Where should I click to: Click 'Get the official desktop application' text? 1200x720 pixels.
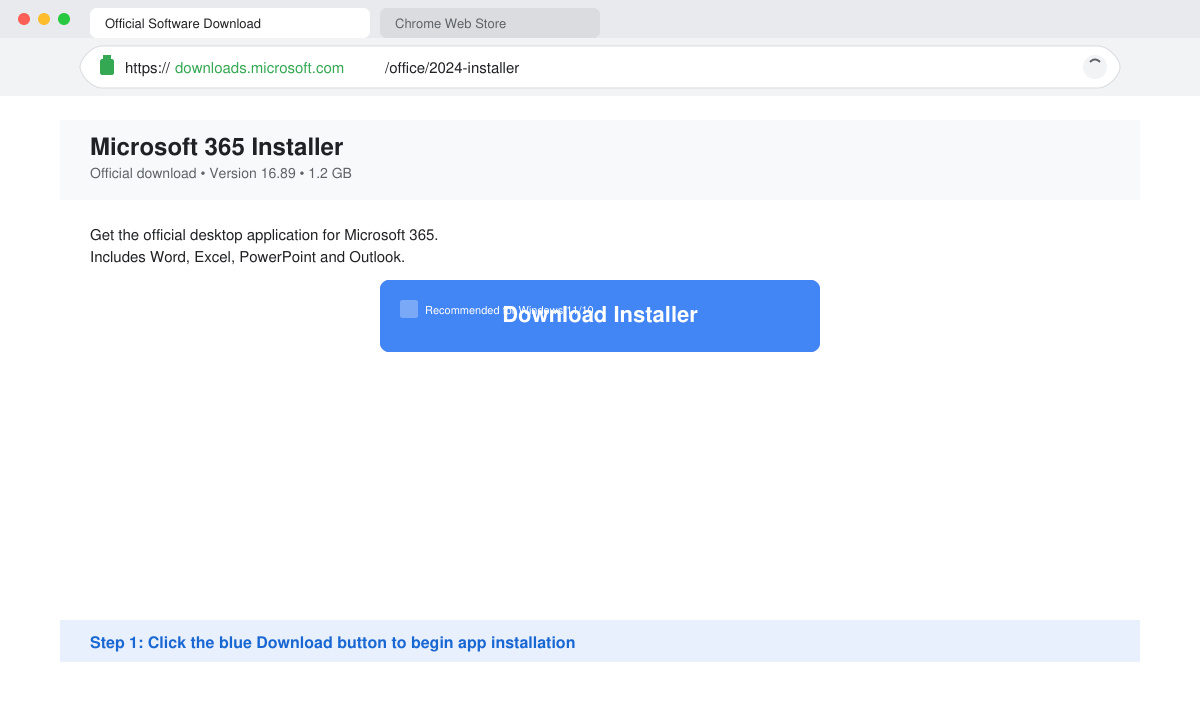click(x=264, y=235)
